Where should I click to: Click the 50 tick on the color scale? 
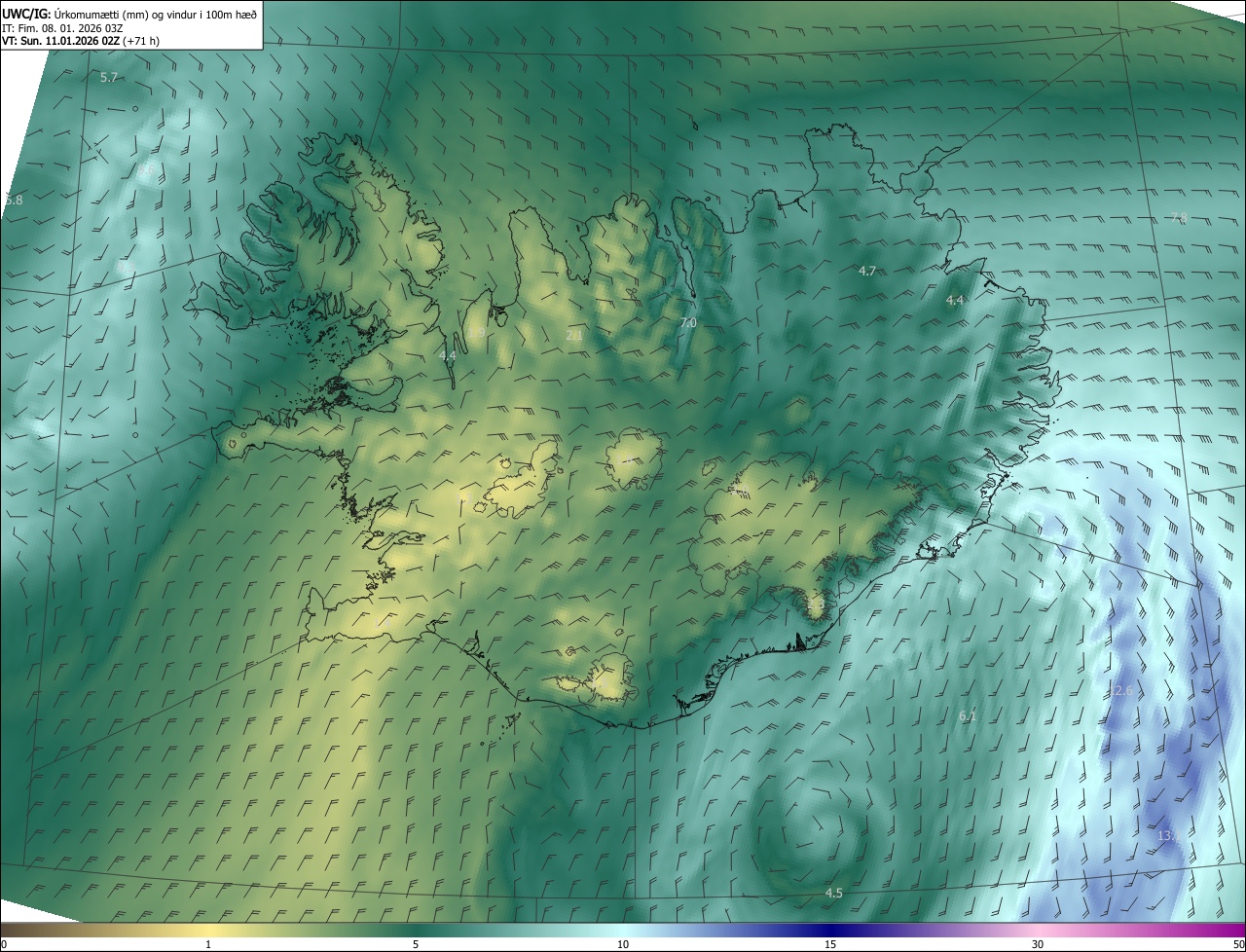pos(1237,944)
